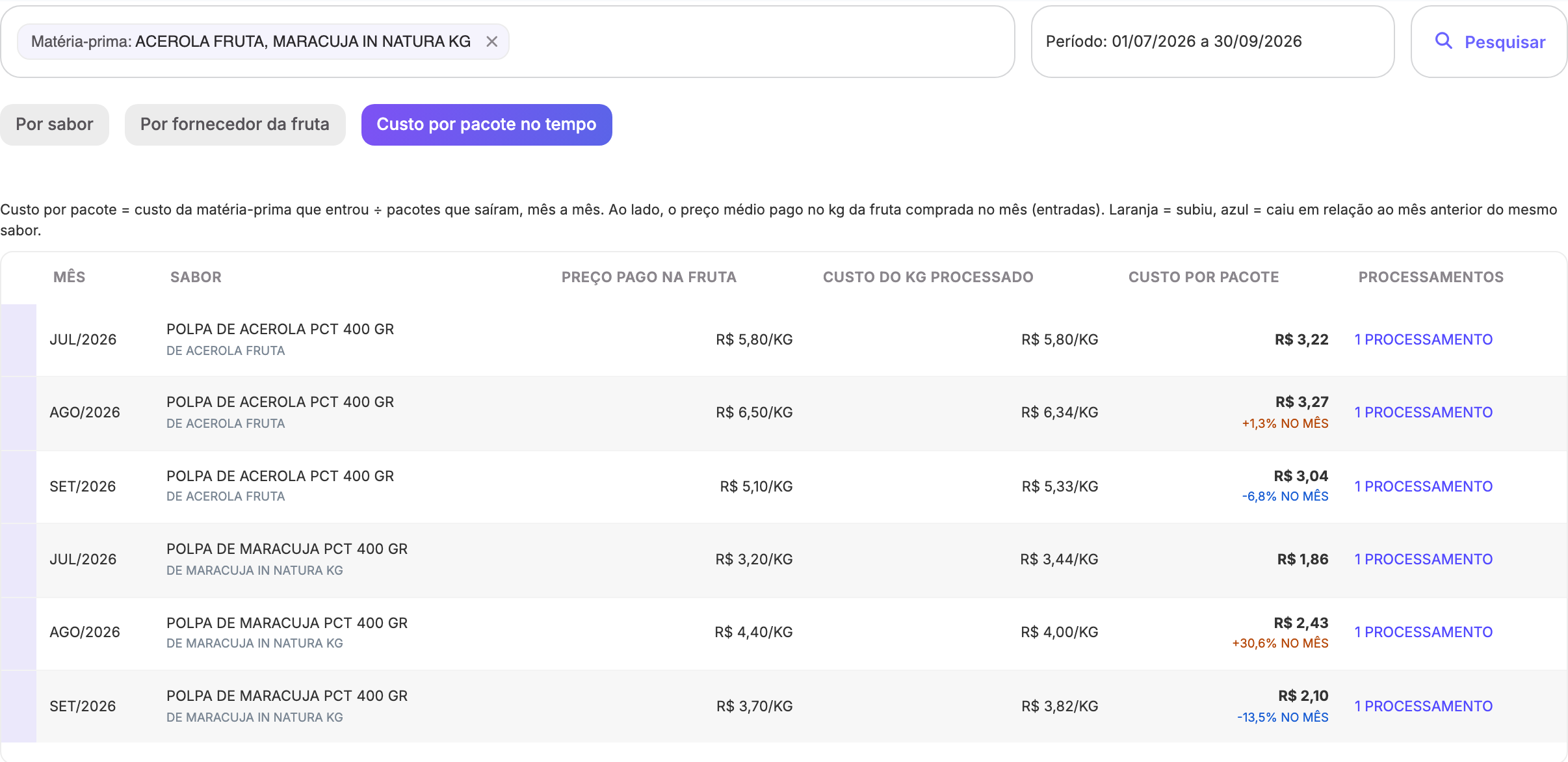
Task: Click CUSTO POR PACOTE header
Action: point(1203,277)
